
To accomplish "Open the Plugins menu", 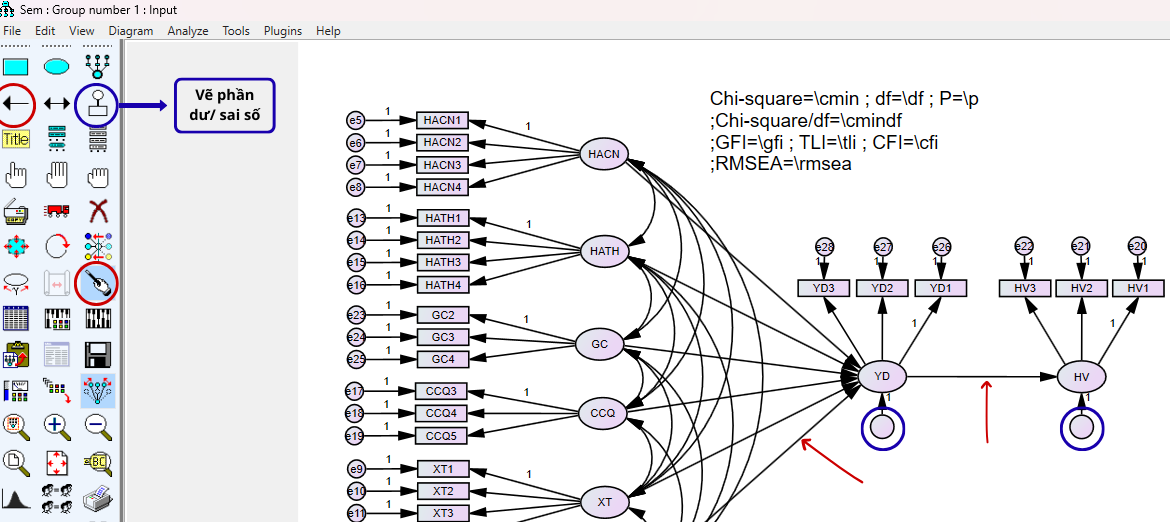I will [x=283, y=31].
